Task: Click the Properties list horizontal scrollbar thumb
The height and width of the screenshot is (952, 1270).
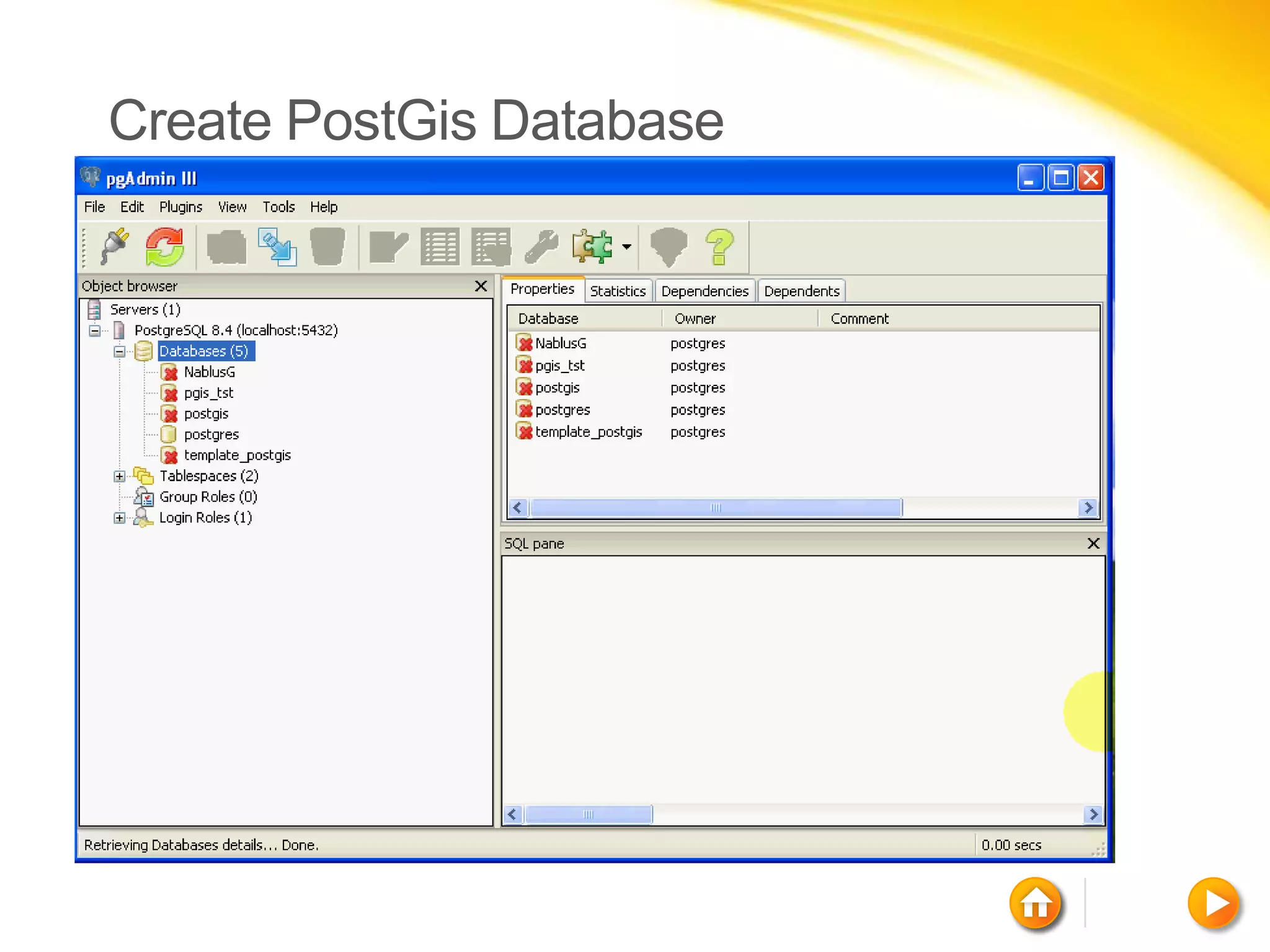Action: [716, 508]
